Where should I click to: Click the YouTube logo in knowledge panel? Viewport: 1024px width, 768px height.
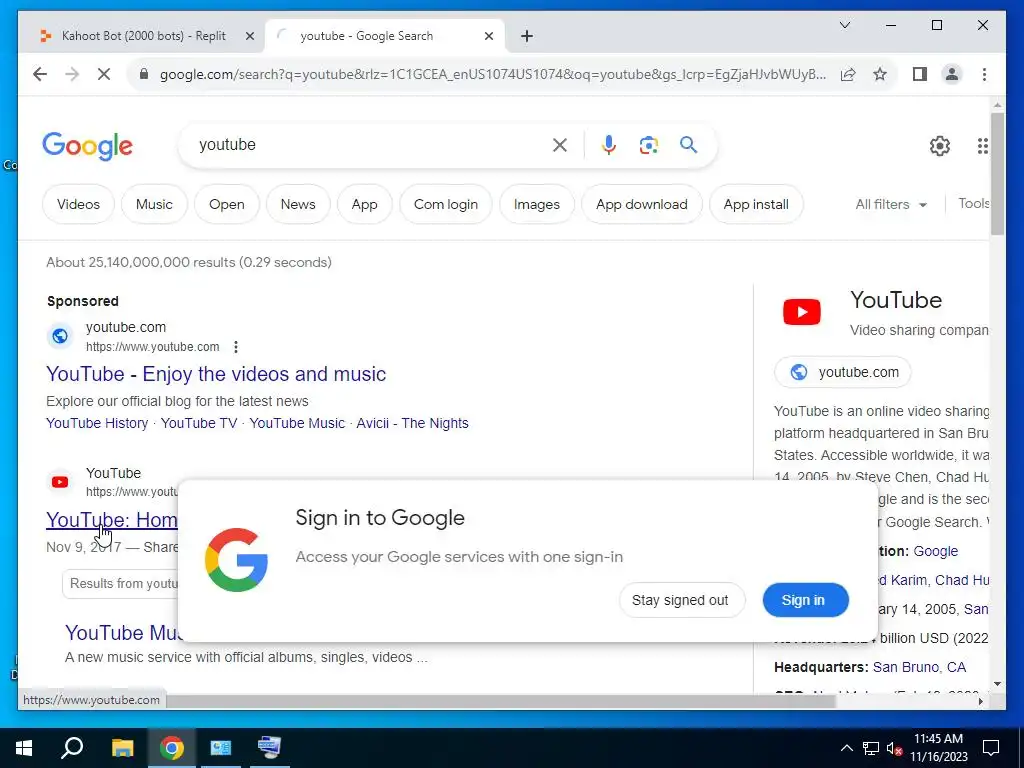802,312
